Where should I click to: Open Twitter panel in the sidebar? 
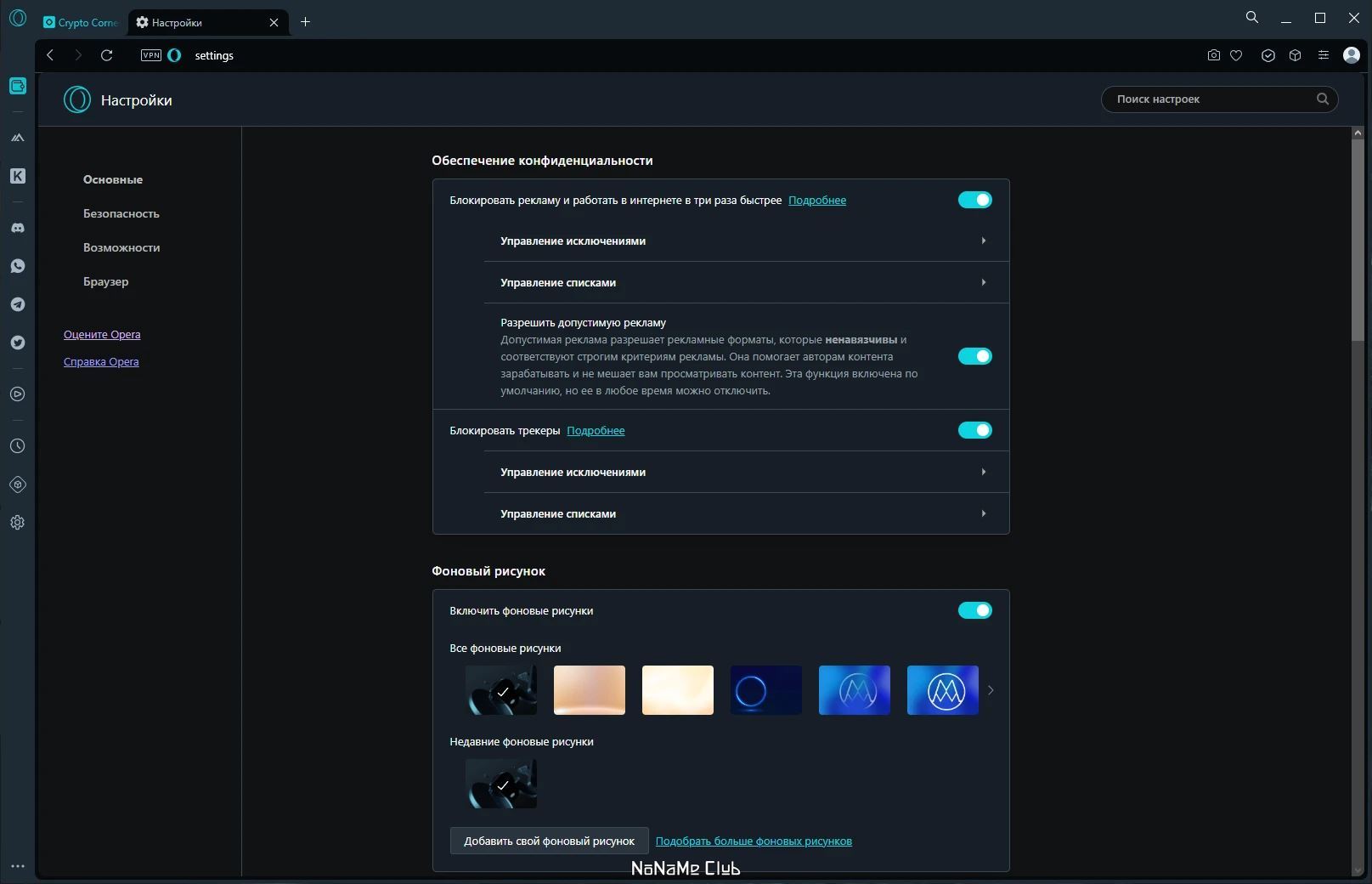pyautogui.click(x=17, y=343)
